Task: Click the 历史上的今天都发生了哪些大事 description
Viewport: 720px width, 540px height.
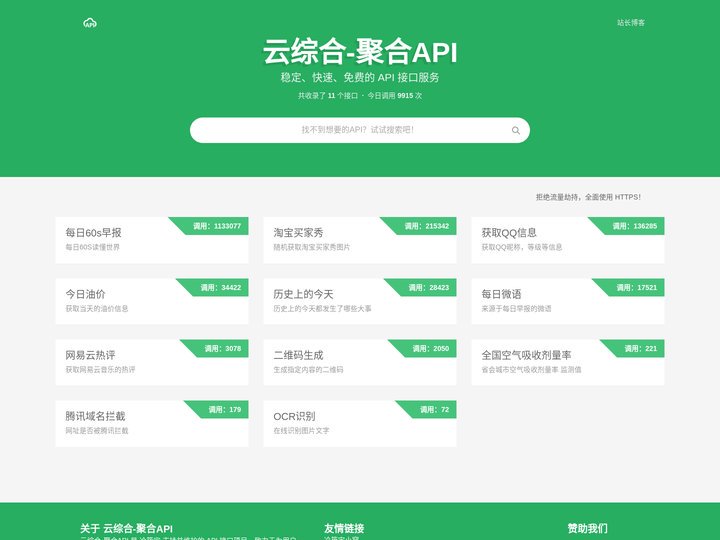Action: 322,309
